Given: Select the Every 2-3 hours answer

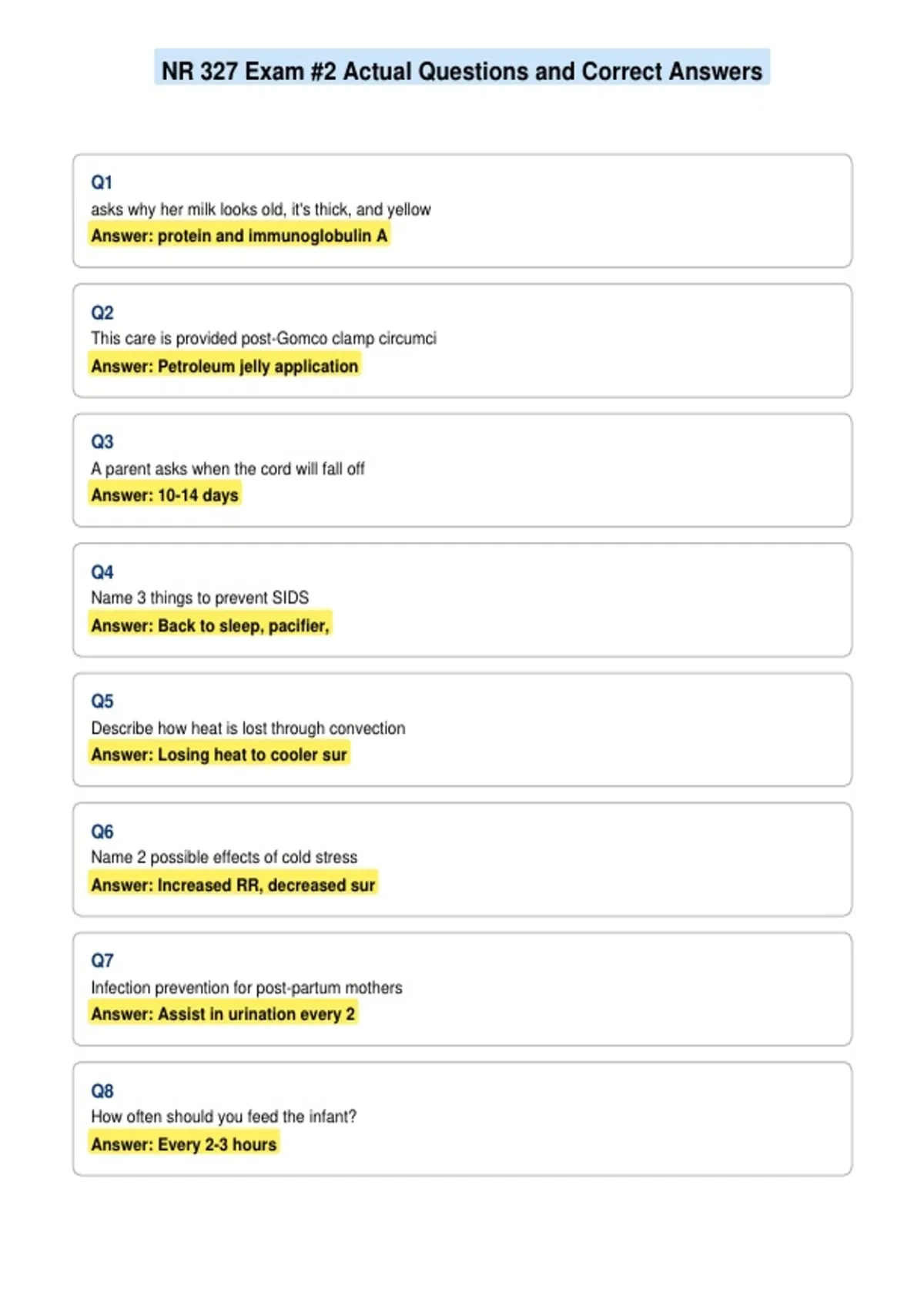Looking at the screenshot, I should pyautogui.click(x=184, y=1144).
